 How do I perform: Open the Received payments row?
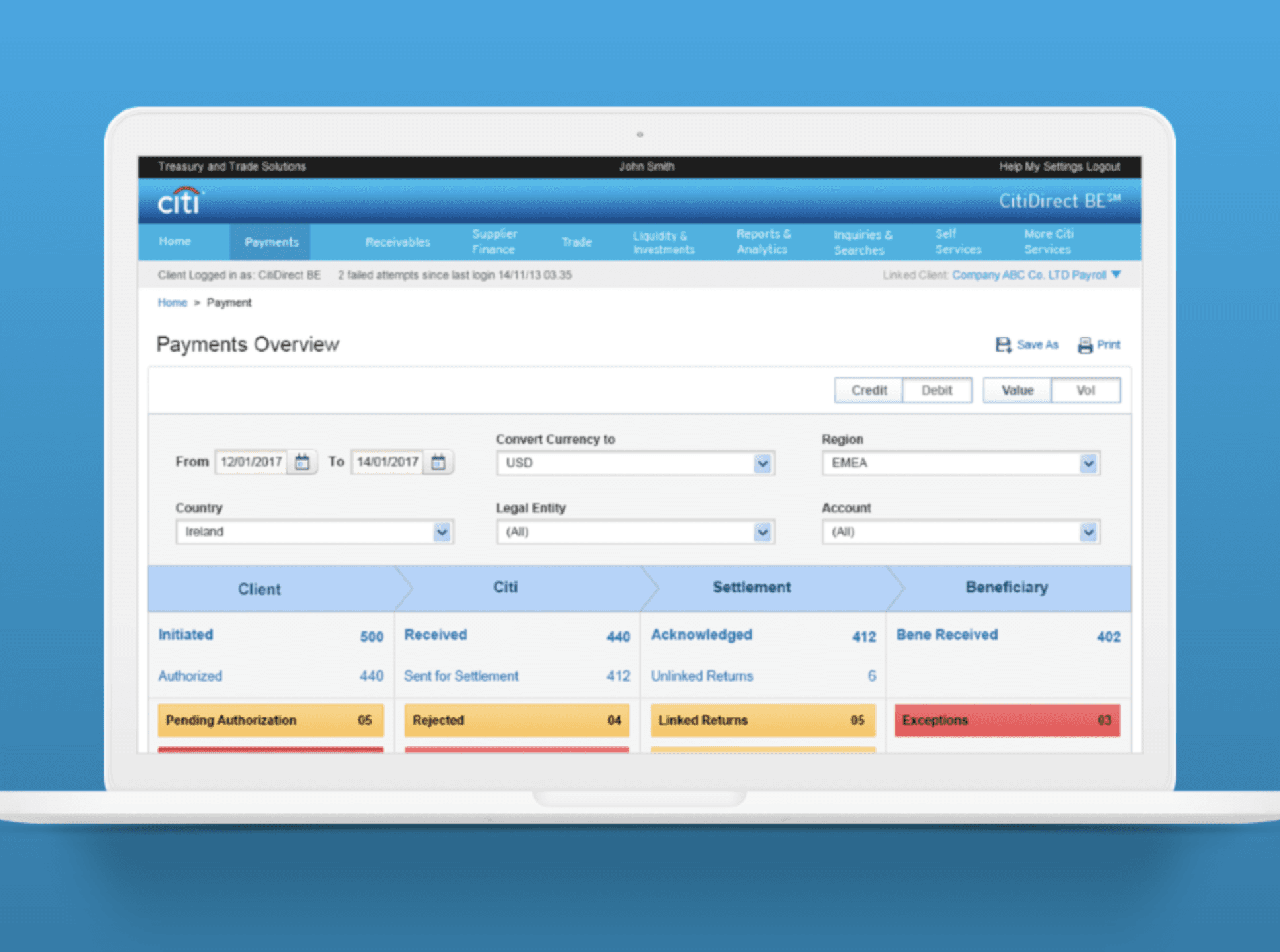coord(517,635)
